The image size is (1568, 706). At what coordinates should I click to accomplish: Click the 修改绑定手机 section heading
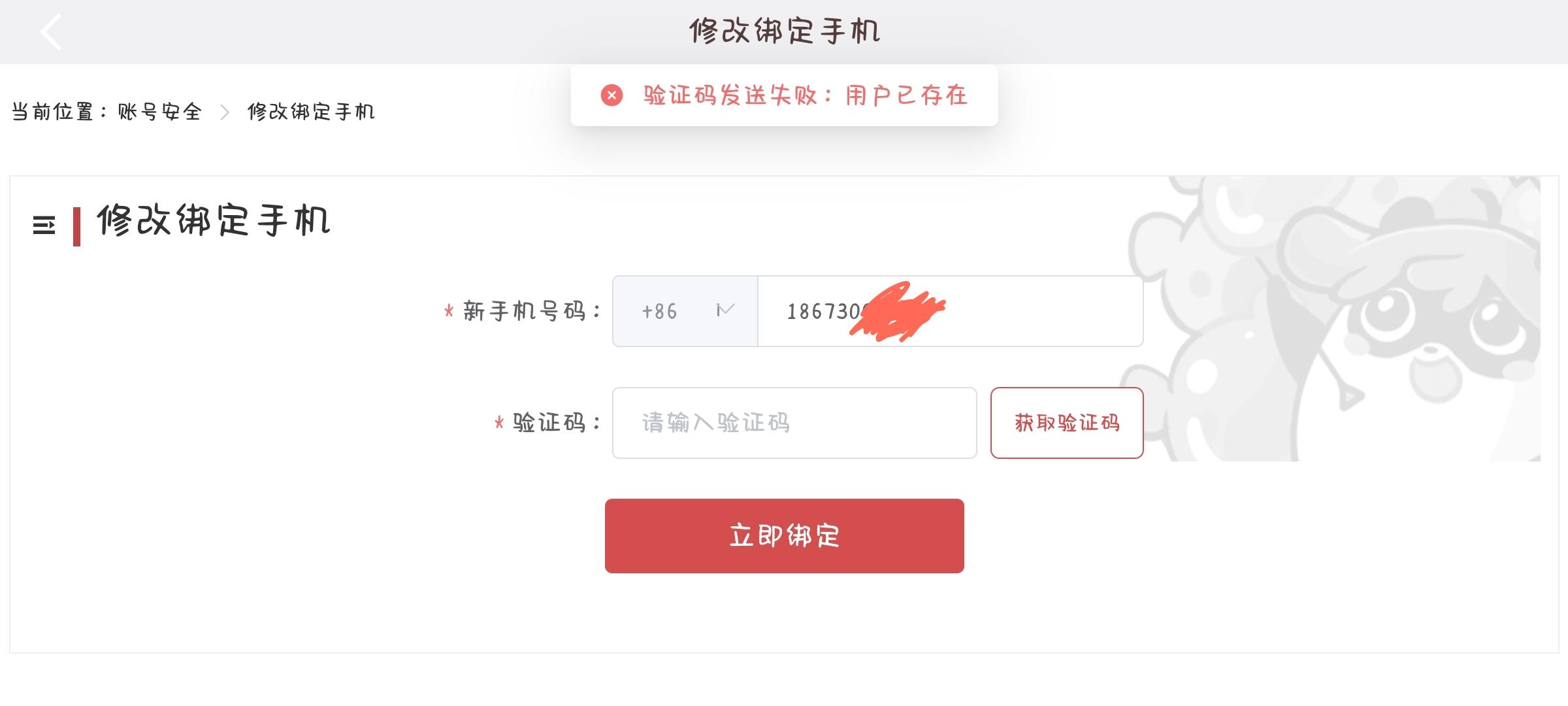214,220
